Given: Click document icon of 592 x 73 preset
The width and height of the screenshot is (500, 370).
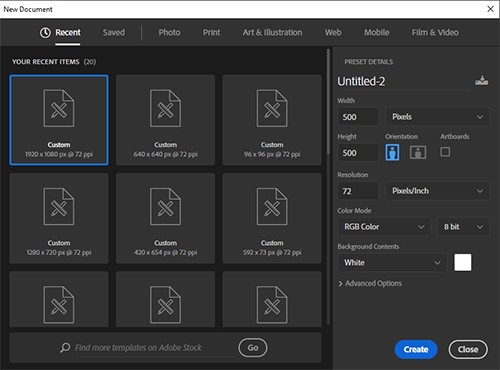Looking at the screenshot, I should pyautogui.click(x=272, y=207).
